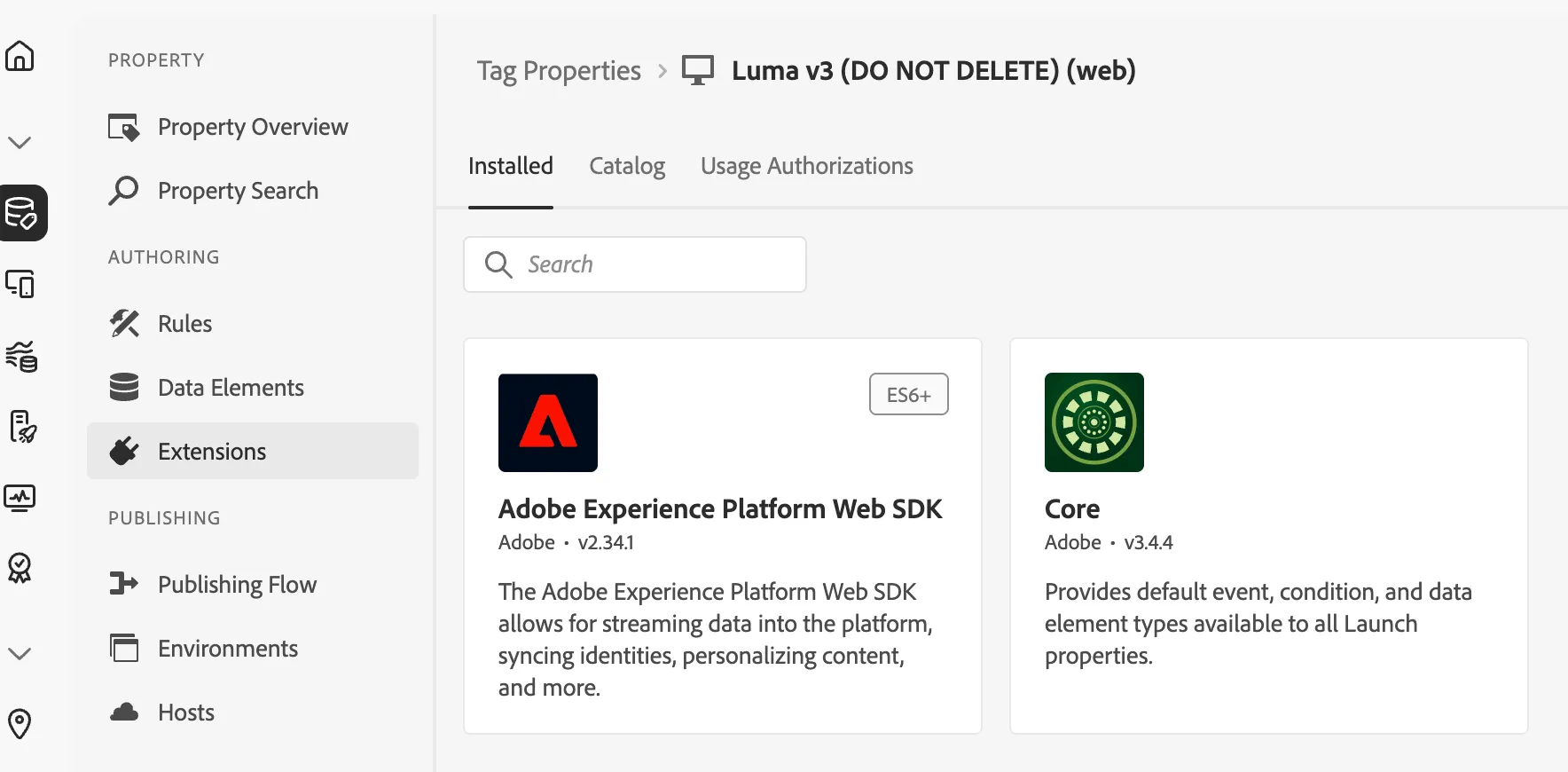Navigate back to Tag Properties breadcrumb
1568x772 pixels.
point(559,70)
